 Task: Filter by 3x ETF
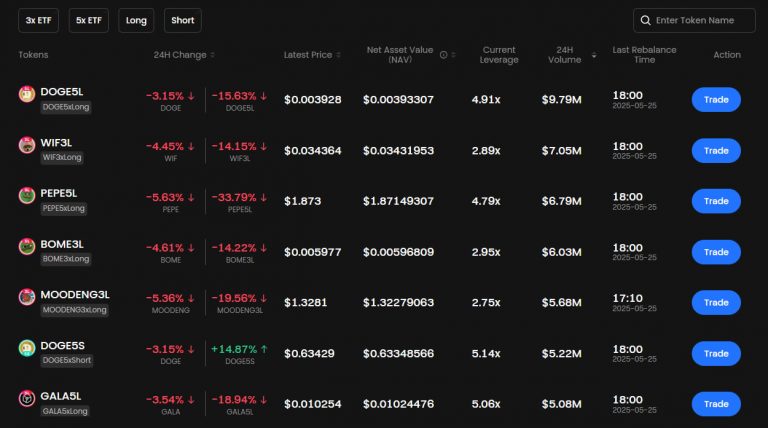[x=39, y=21]
